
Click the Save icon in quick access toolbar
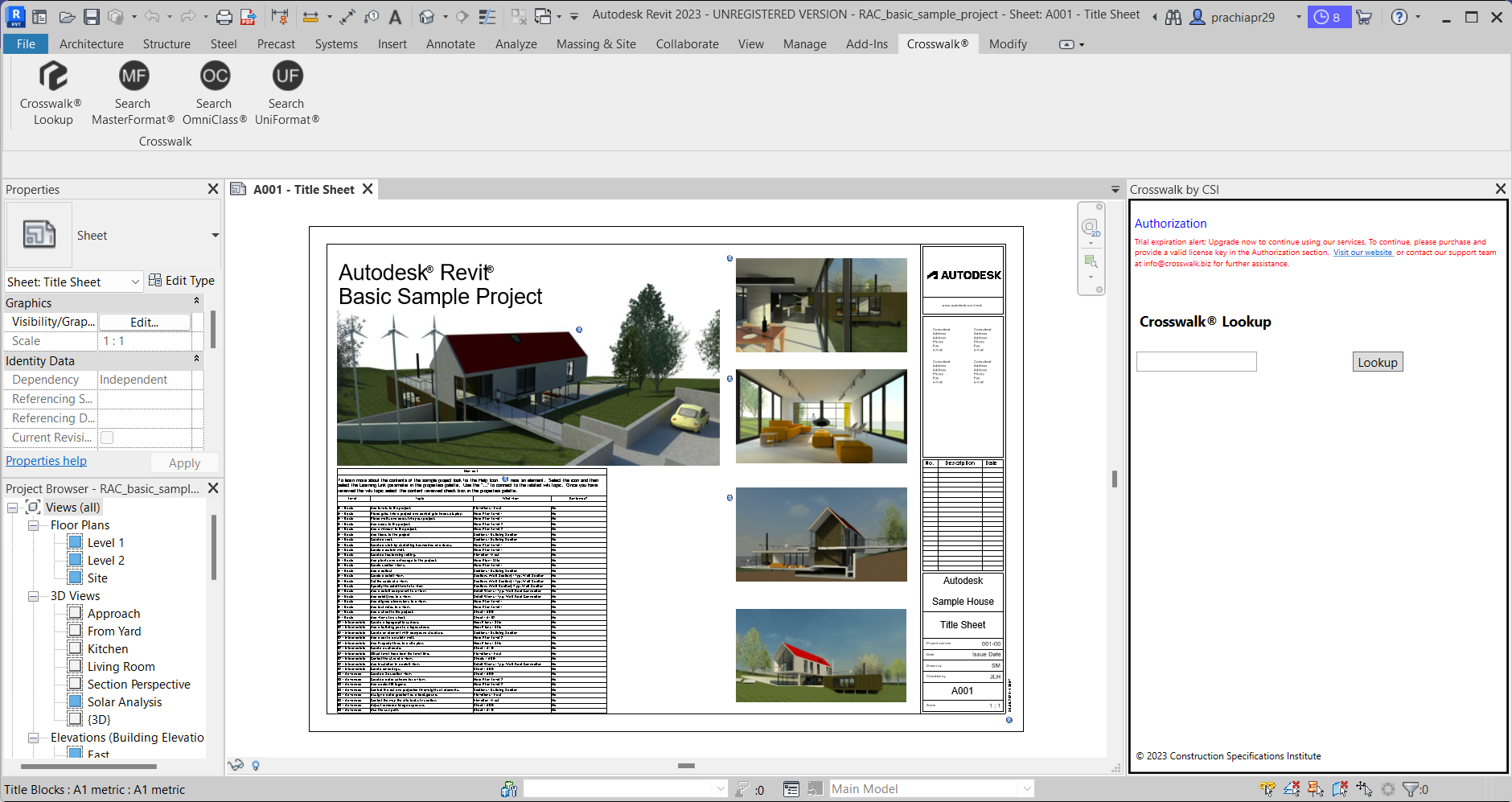tap(92, 17)
